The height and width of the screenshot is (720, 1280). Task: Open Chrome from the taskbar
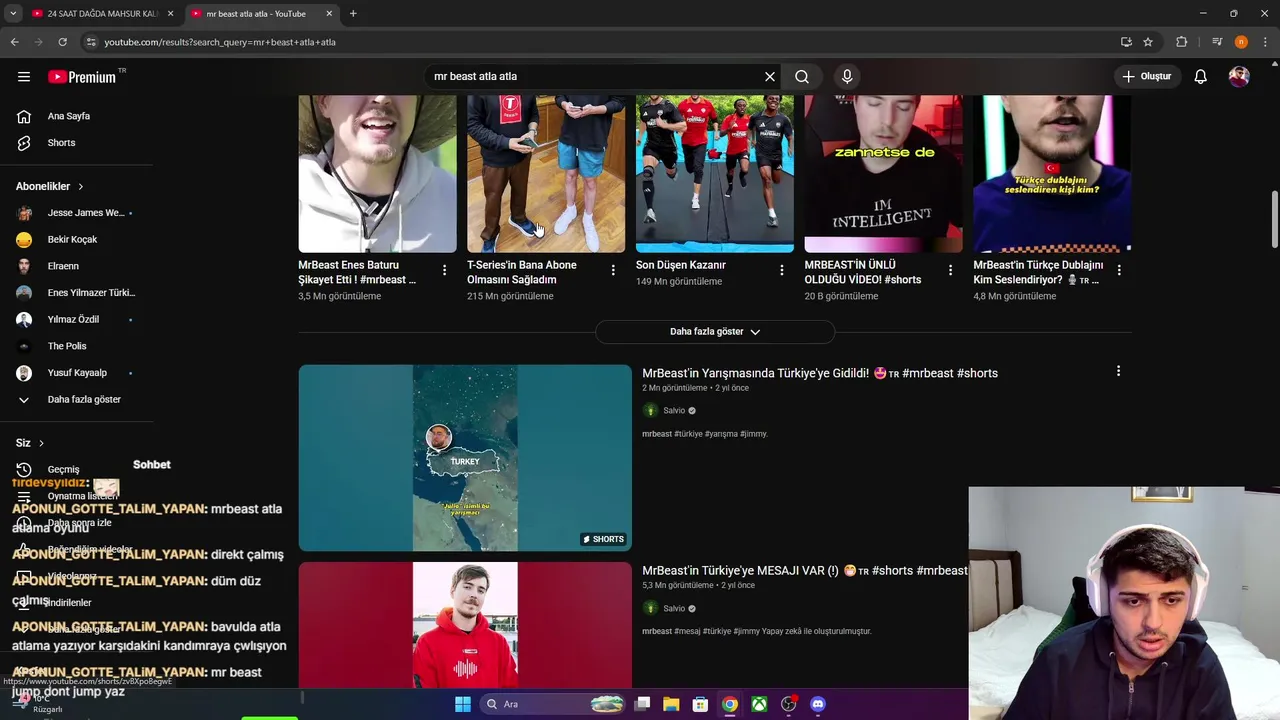pyautogui.click(x=730, y=704)
